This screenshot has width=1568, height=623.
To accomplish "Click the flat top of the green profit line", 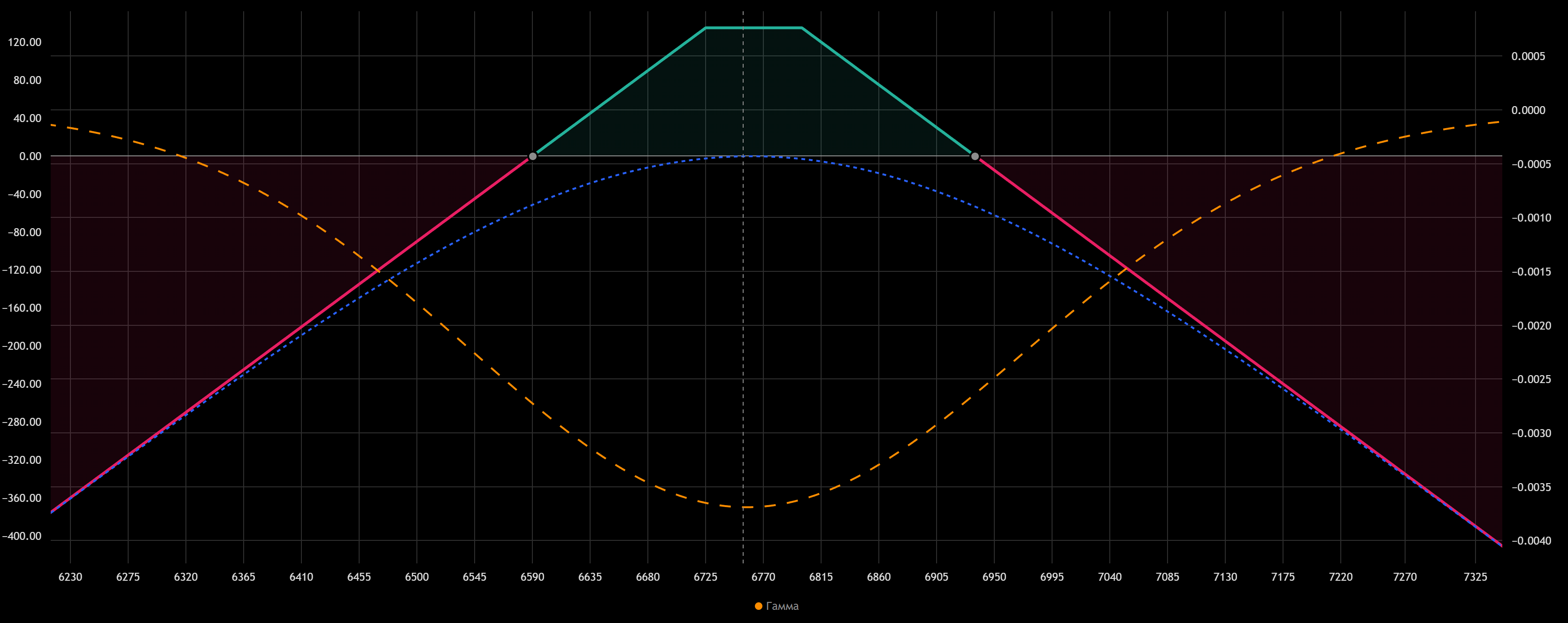I will [753, 28].
